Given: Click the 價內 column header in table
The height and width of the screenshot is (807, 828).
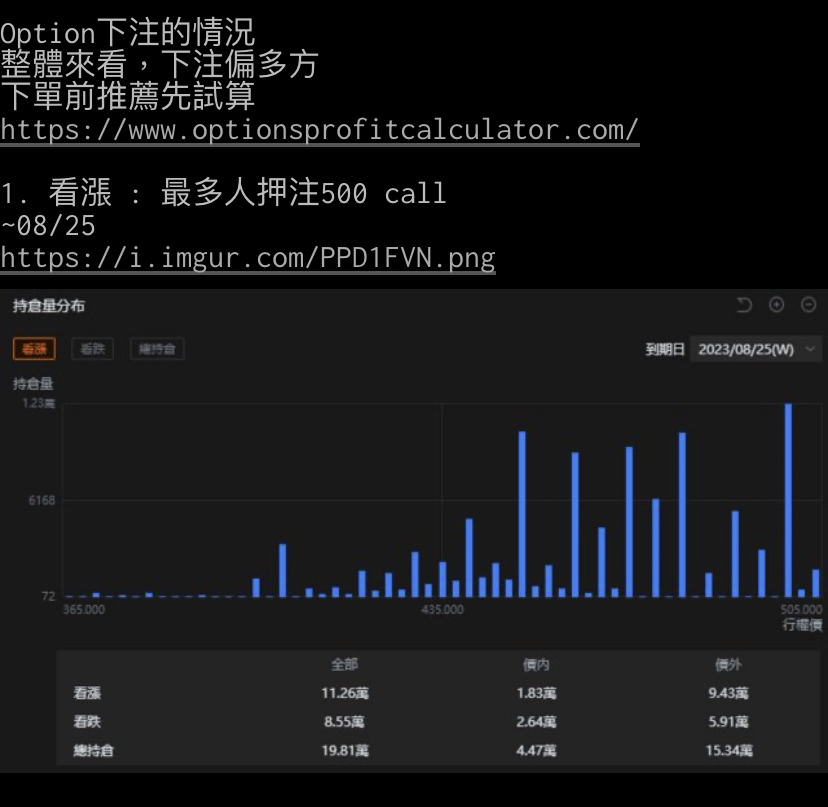Looking at the screenshot, I should click(536, 664).
